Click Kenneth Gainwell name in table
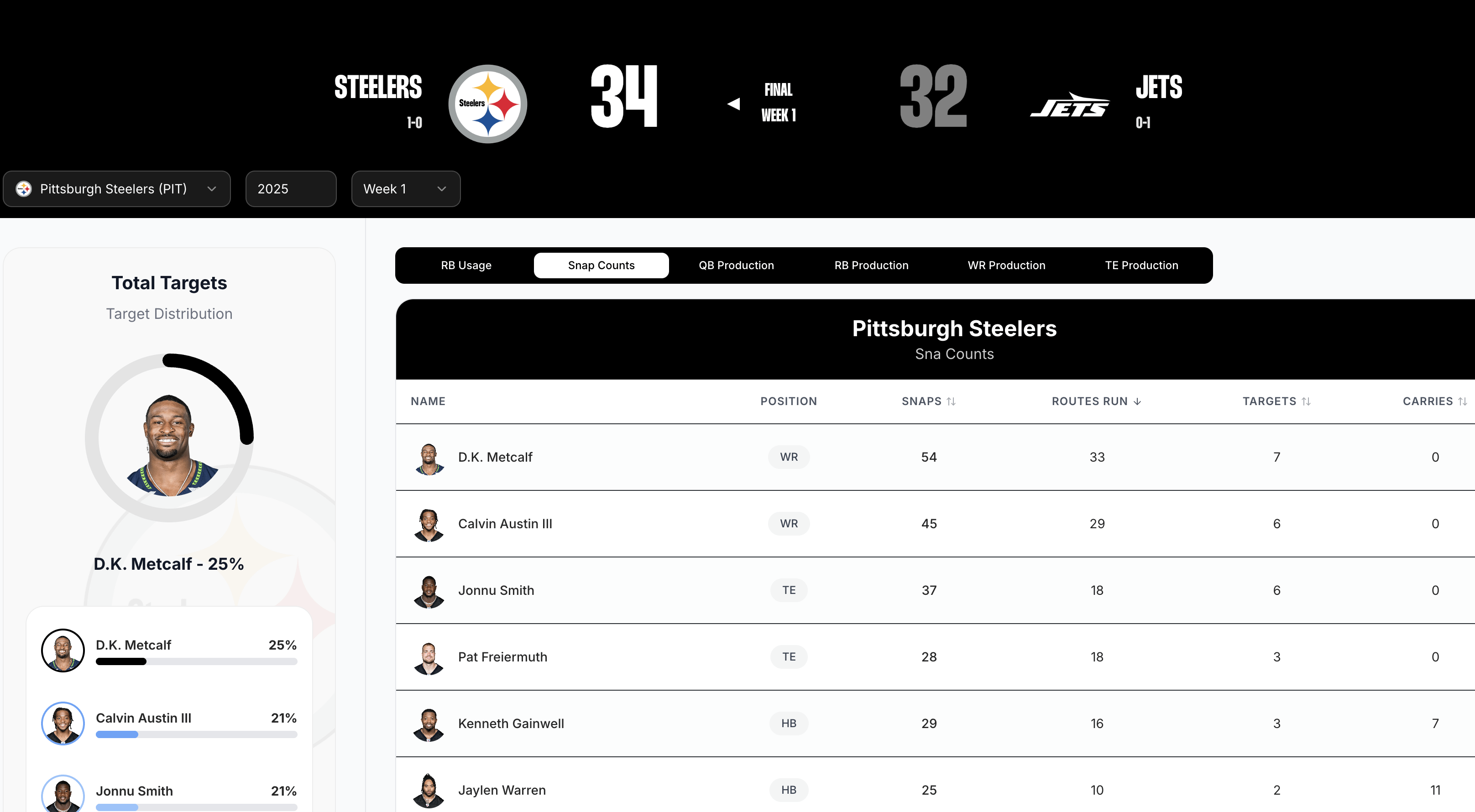 pos(511,724)
